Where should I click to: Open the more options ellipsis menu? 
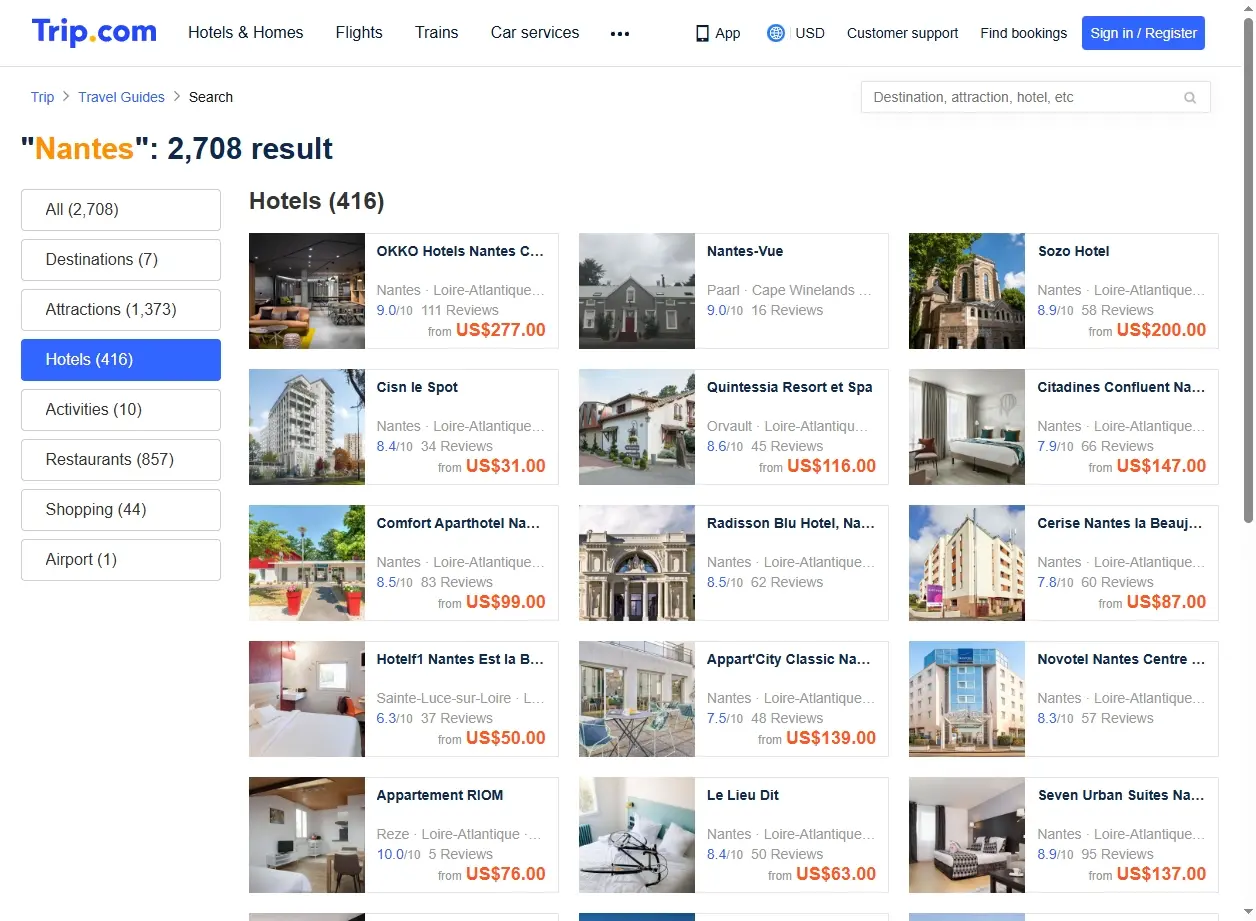(620, 33)
